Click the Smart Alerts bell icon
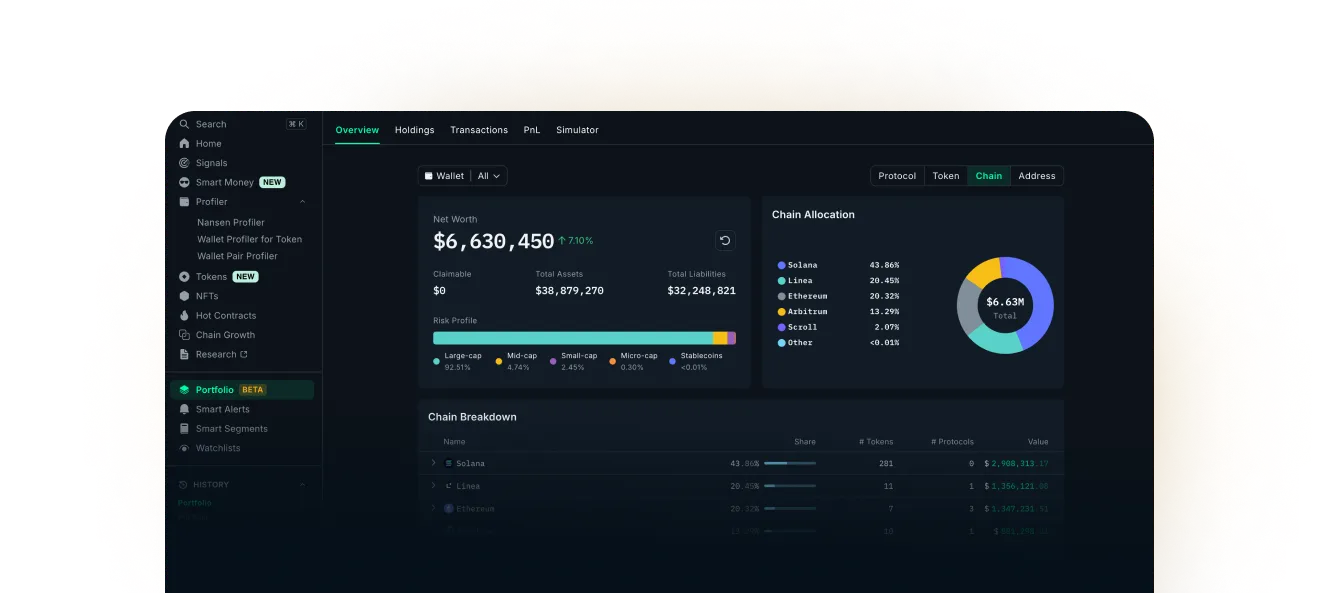The width and height of the screenshot is (1321, 593). point(184,409)
